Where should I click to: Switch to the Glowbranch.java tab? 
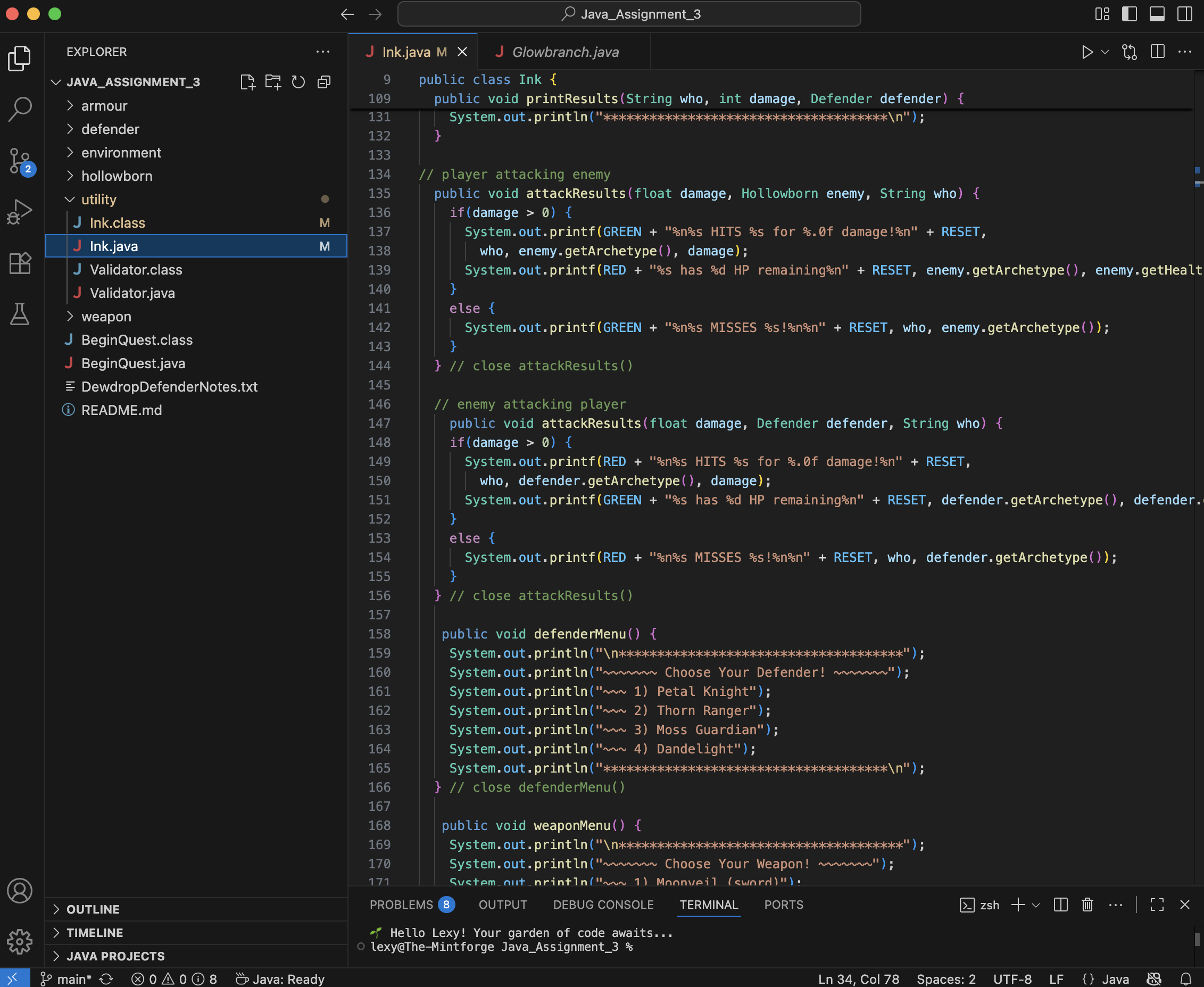click(x=565, y=52)
